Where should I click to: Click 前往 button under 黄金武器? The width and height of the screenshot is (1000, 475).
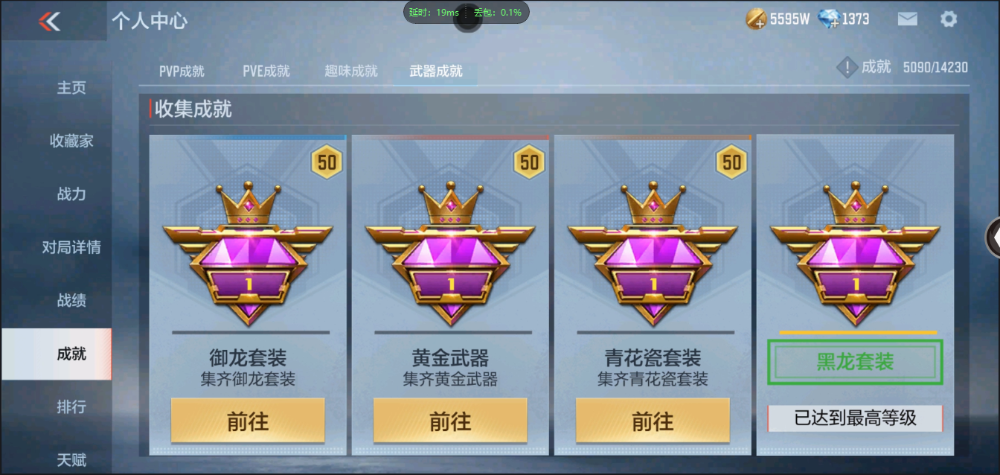450,421
